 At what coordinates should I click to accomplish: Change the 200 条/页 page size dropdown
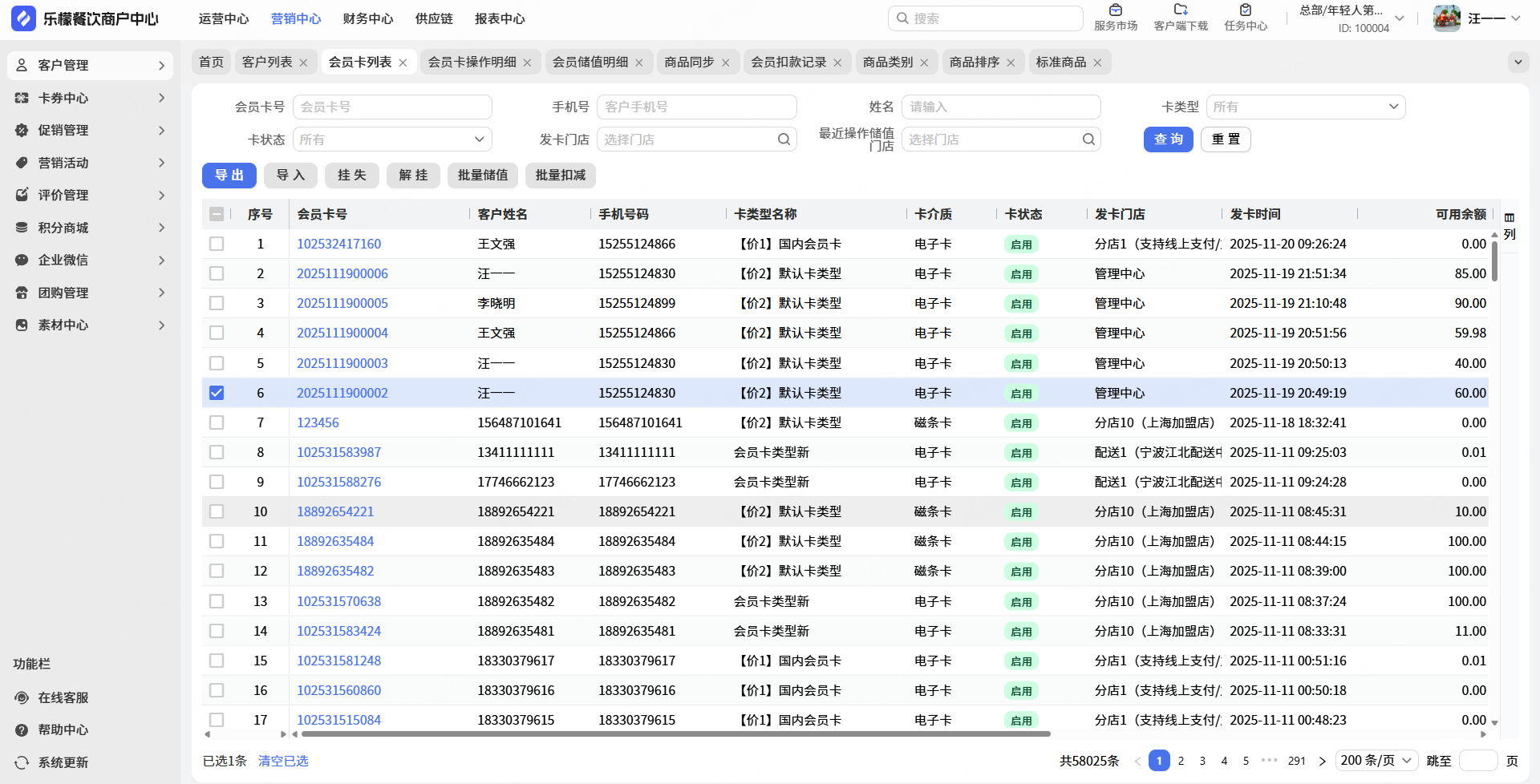tap(1376, 761)
